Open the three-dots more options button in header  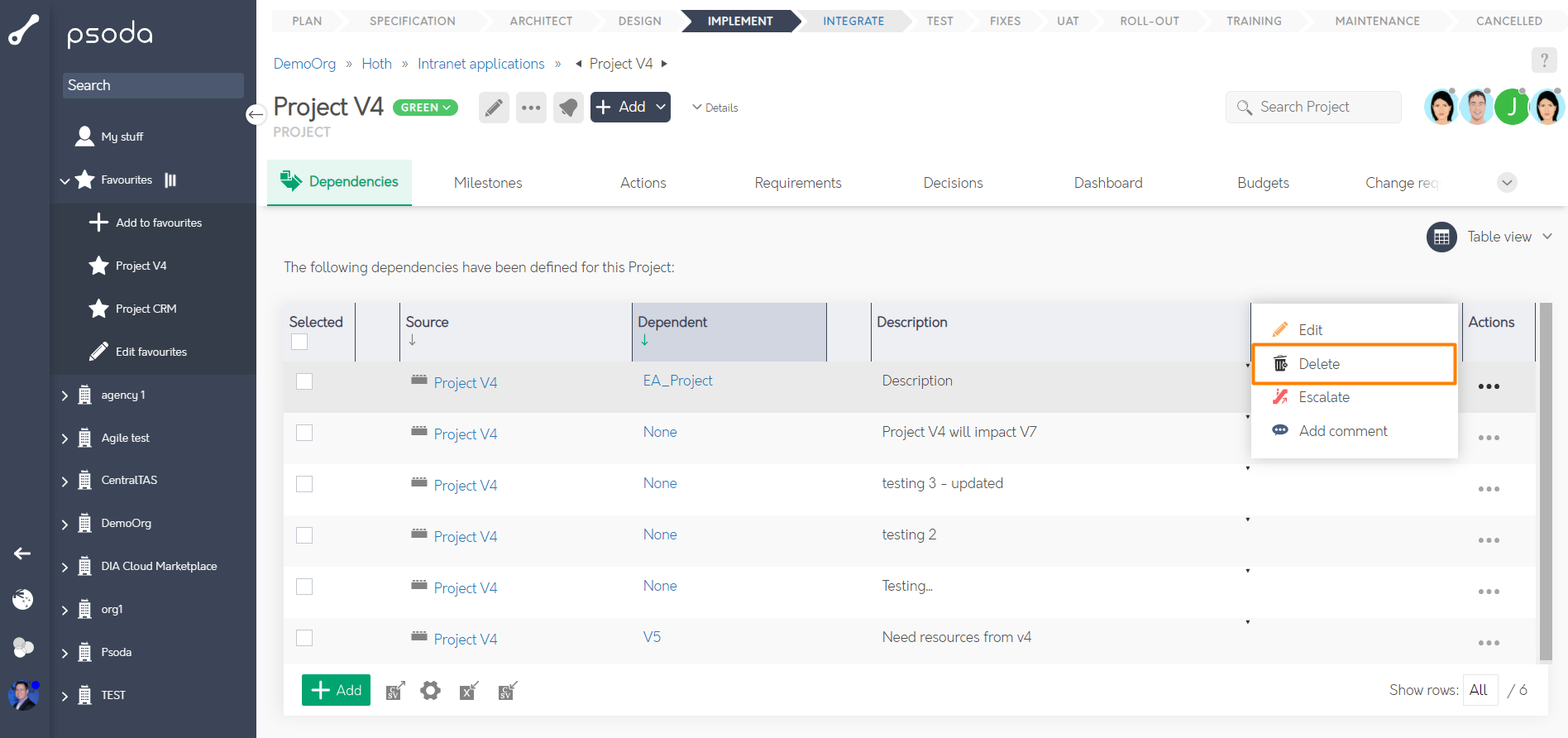[x=531, y=108]
